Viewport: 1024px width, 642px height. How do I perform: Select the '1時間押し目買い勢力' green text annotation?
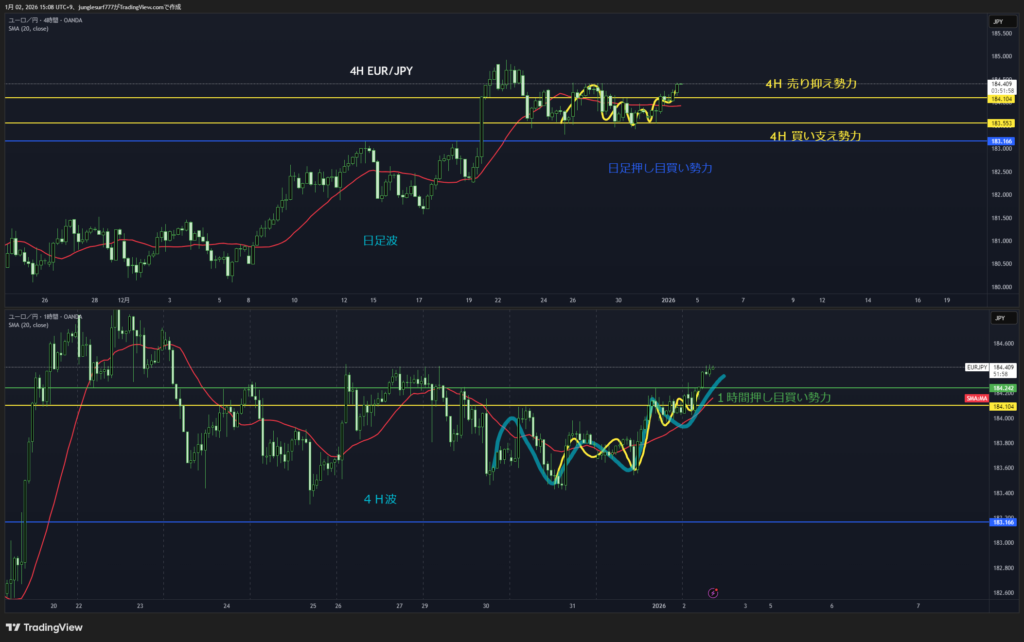pyautogui.click(x=774, y=397)
